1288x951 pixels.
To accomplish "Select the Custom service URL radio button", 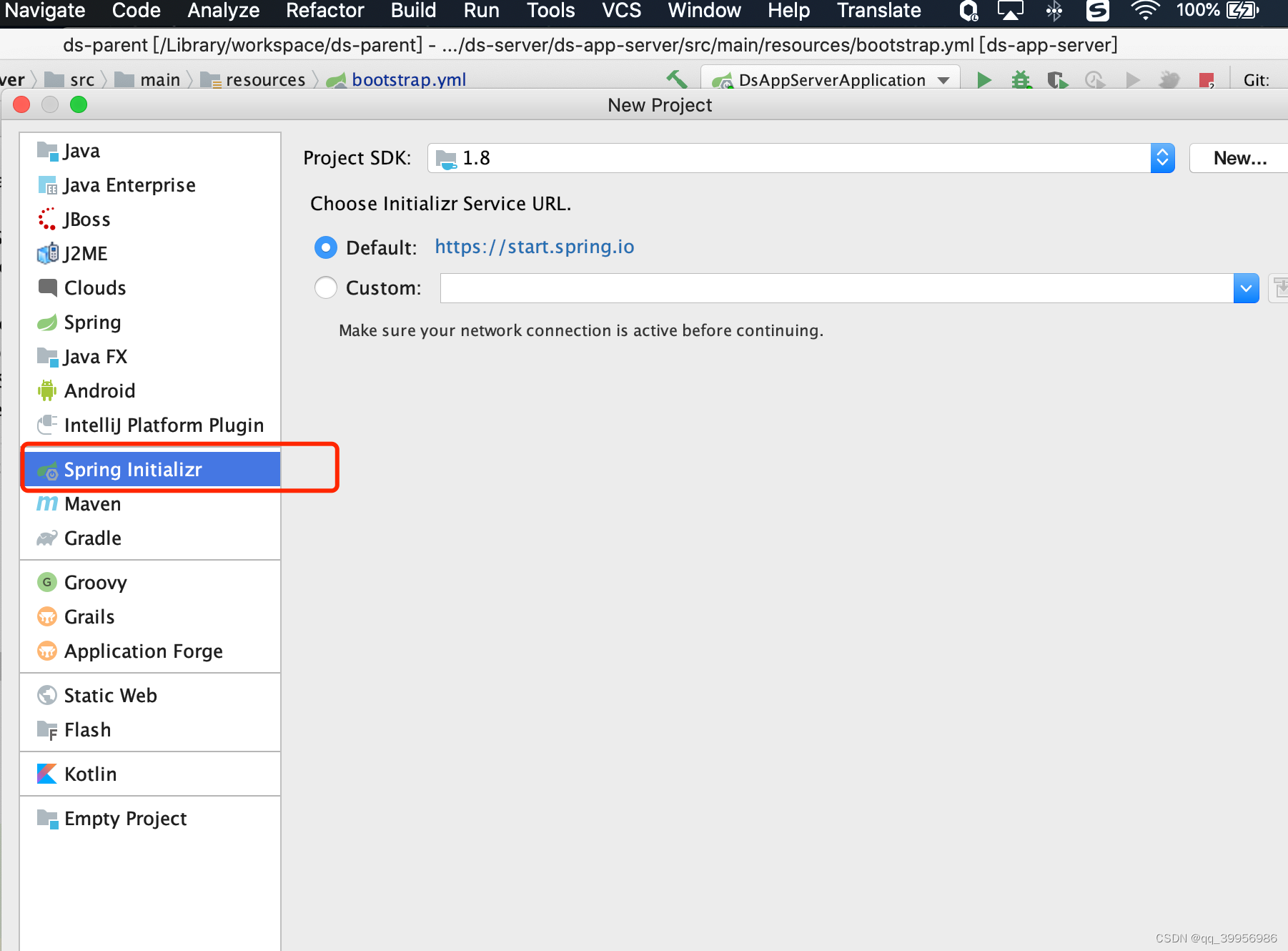I will coord(326,287).
